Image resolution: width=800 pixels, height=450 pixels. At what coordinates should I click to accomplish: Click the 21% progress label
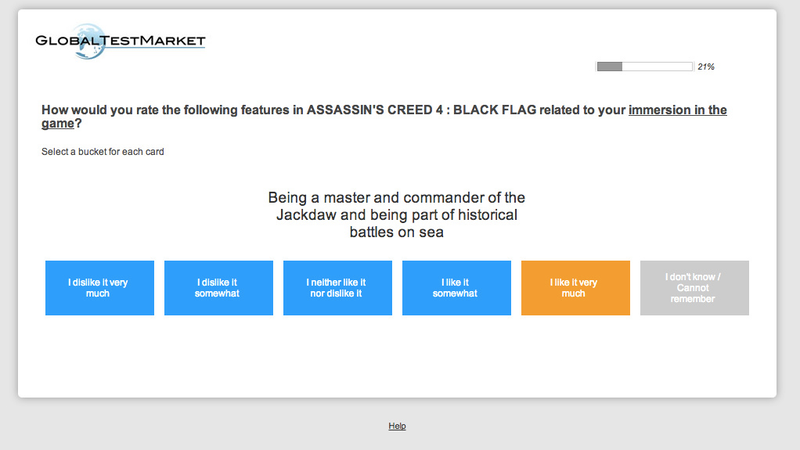tap(706, 66)
